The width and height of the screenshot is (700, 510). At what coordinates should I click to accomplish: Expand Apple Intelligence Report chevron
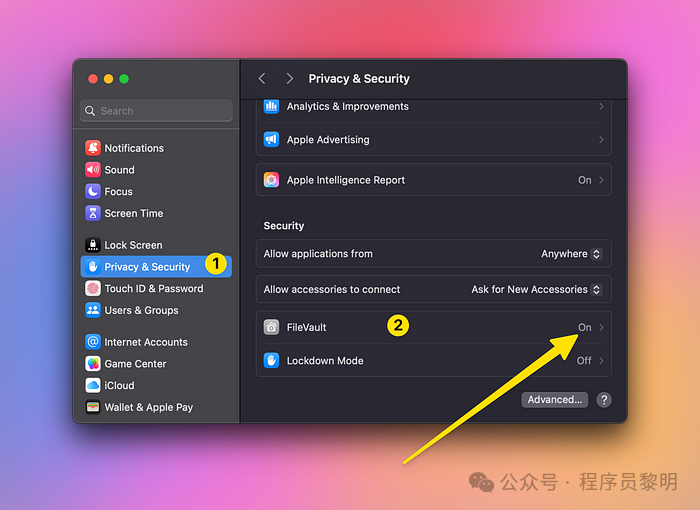point(601,180)
